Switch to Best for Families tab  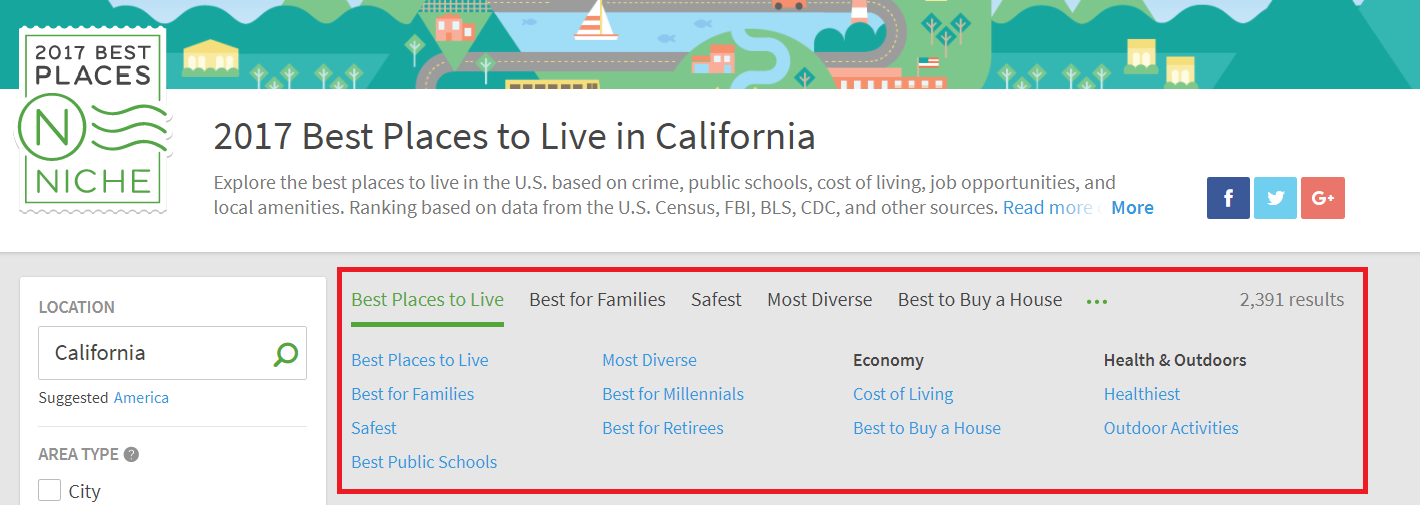[597, 299]
